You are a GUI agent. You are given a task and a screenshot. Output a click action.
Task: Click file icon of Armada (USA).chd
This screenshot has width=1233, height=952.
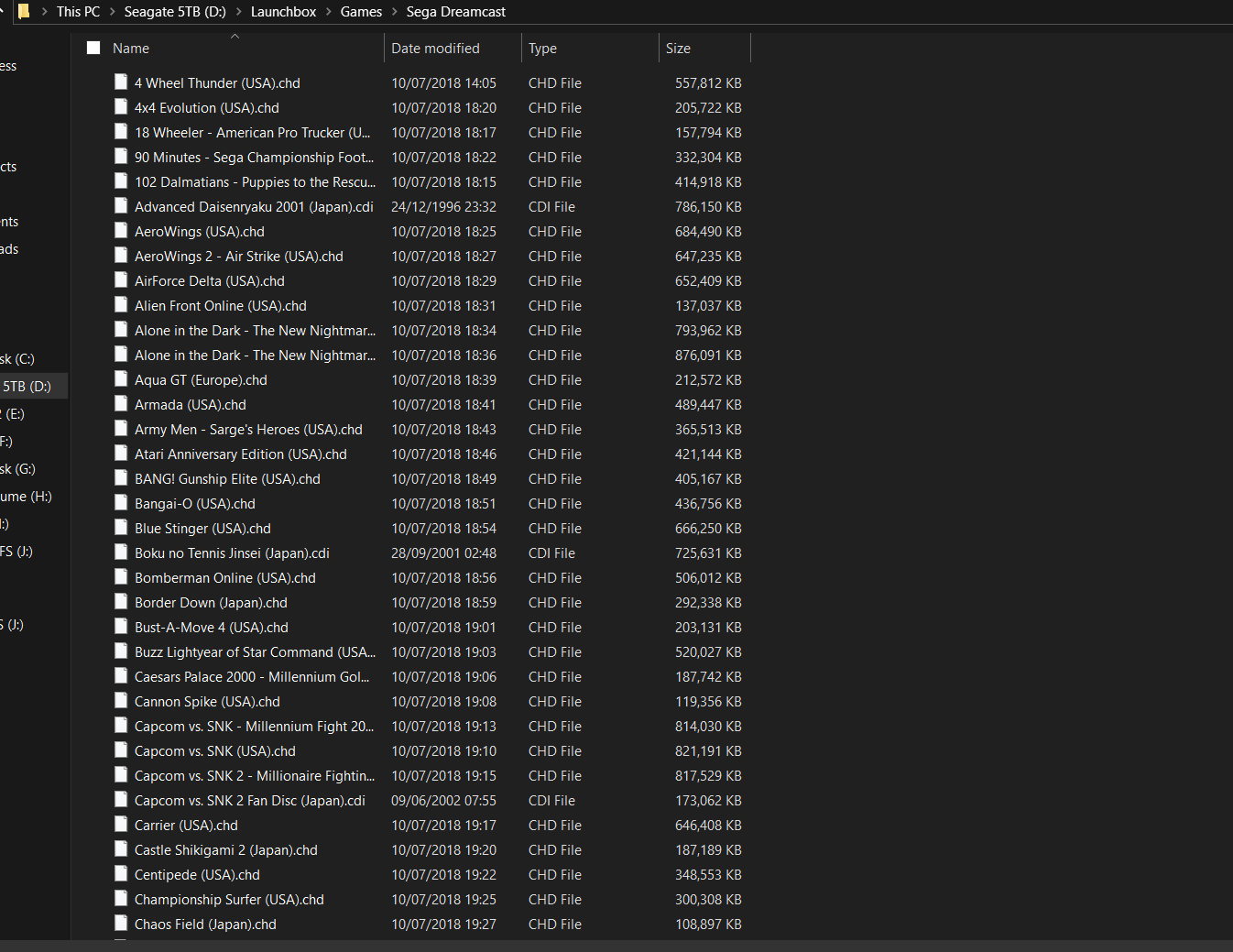pos(121,403)
